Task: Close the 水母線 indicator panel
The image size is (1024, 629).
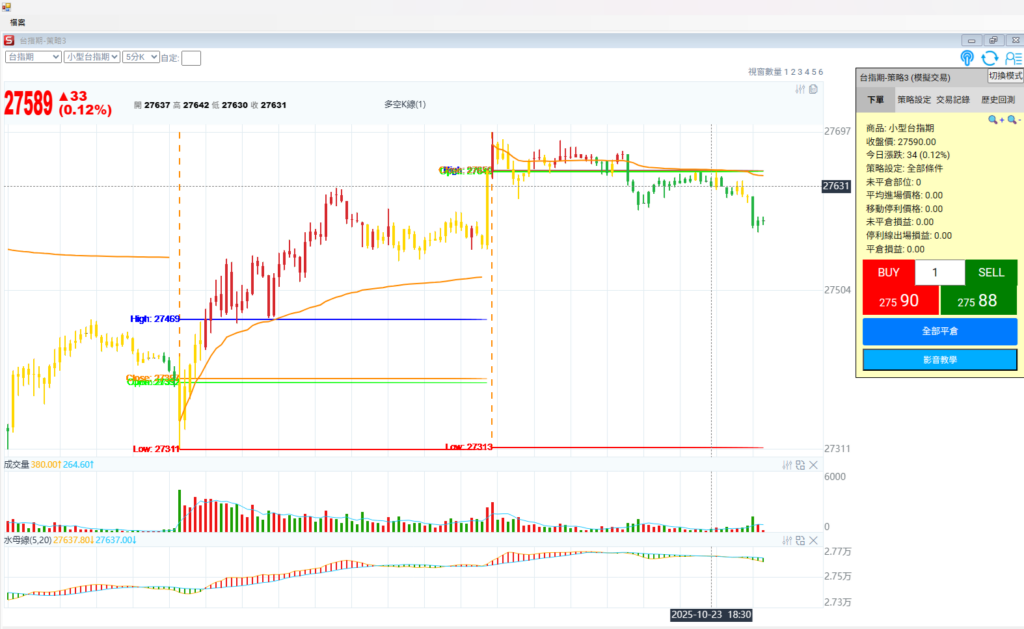Action: pos(813,540)
